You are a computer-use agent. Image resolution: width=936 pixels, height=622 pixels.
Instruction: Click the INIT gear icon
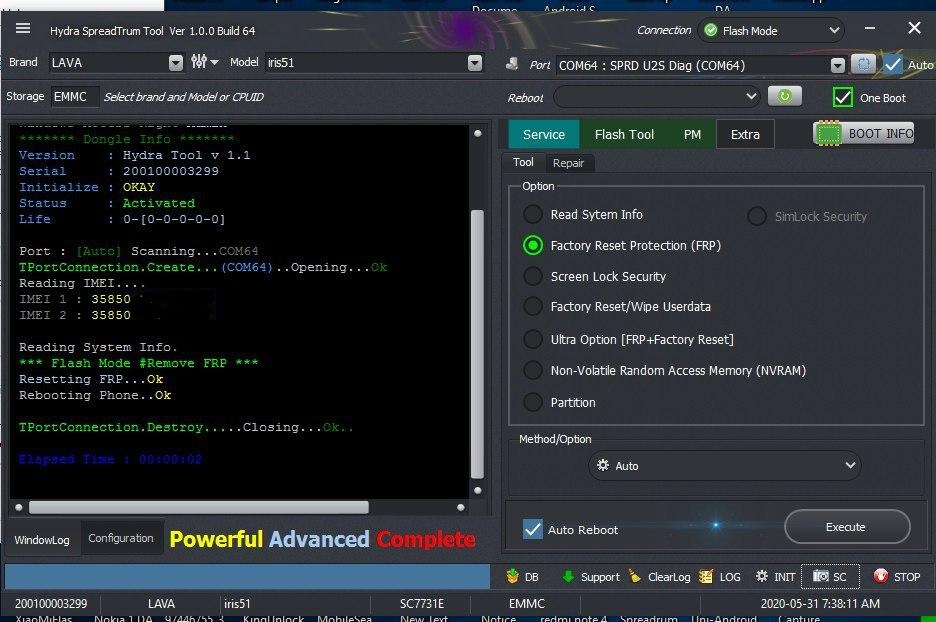(x=762, y=576)
